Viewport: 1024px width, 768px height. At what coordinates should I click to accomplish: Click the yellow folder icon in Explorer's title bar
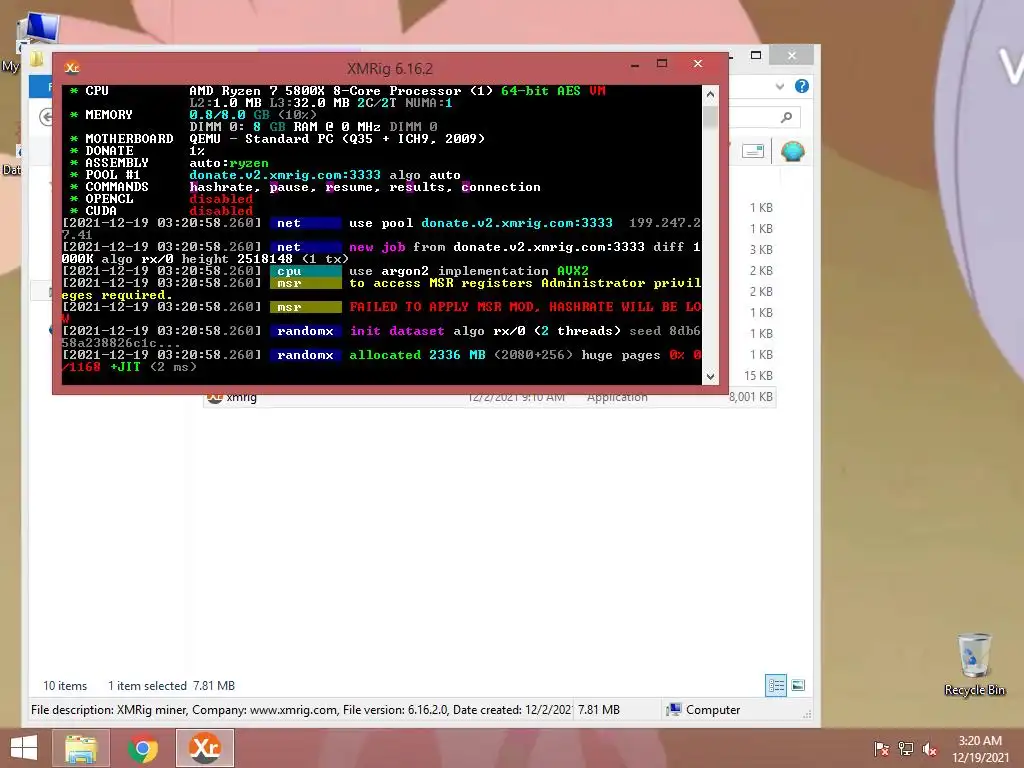pos(37,59)
